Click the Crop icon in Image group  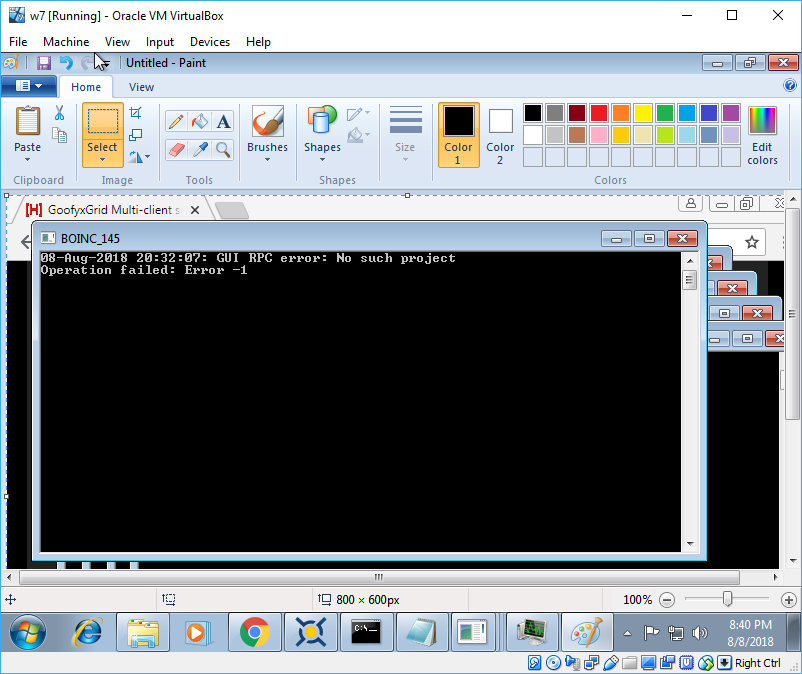(136, 113)
